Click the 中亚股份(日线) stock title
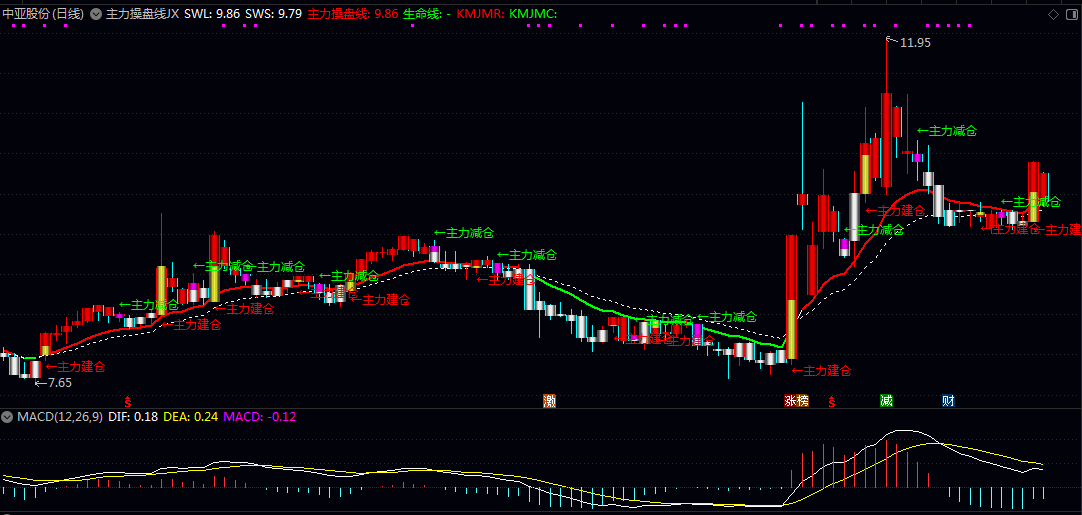The width and height of the screenshot is (1082, 515). tap(43, 13)
